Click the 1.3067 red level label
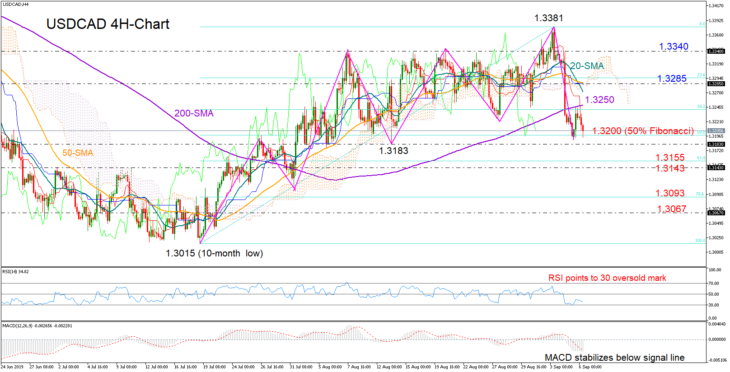Viewport: 730px width, 372px height. coord(672,209)
